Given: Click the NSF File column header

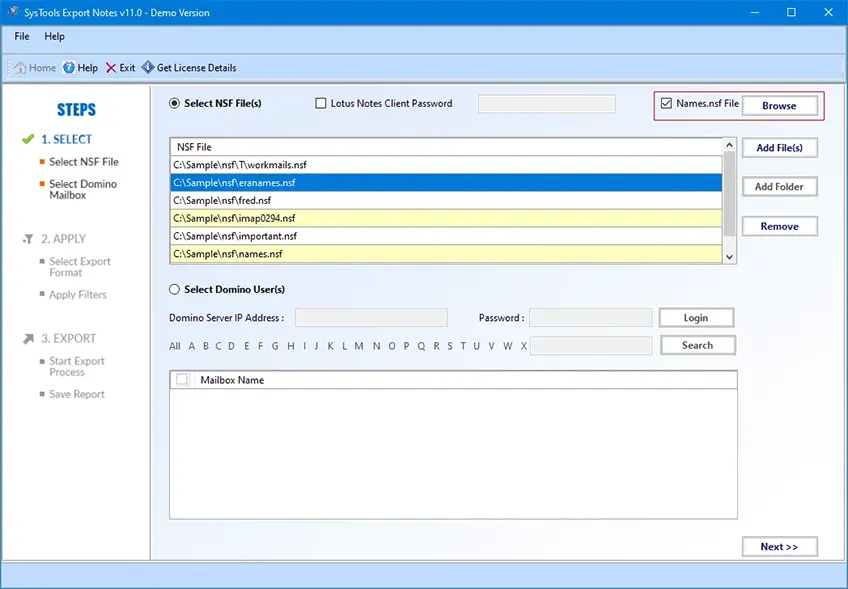Looking at the screenshot, I should [x=446, y=147].
